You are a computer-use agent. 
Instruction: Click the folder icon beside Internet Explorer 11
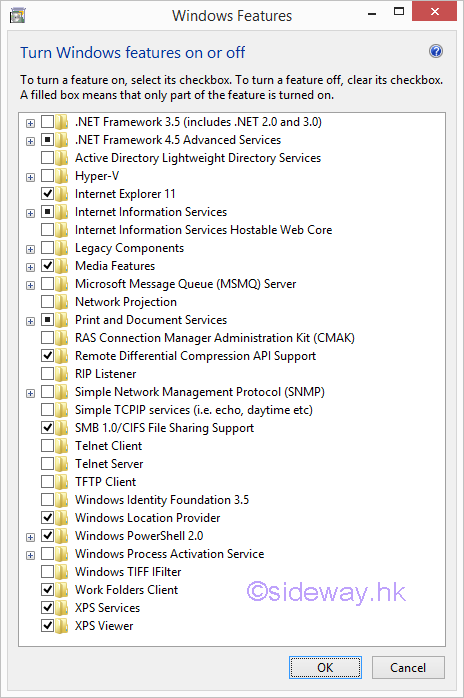(x=62, y=194)
